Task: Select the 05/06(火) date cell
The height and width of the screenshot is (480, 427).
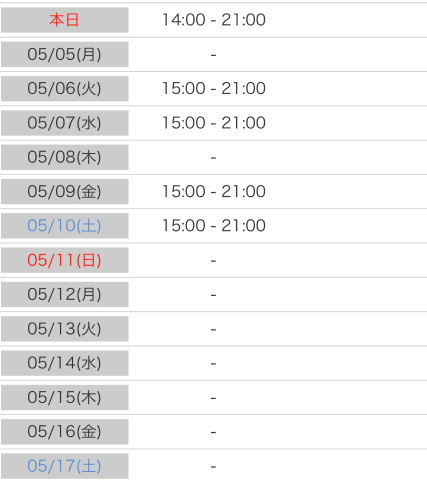Action: click(65, 89)
